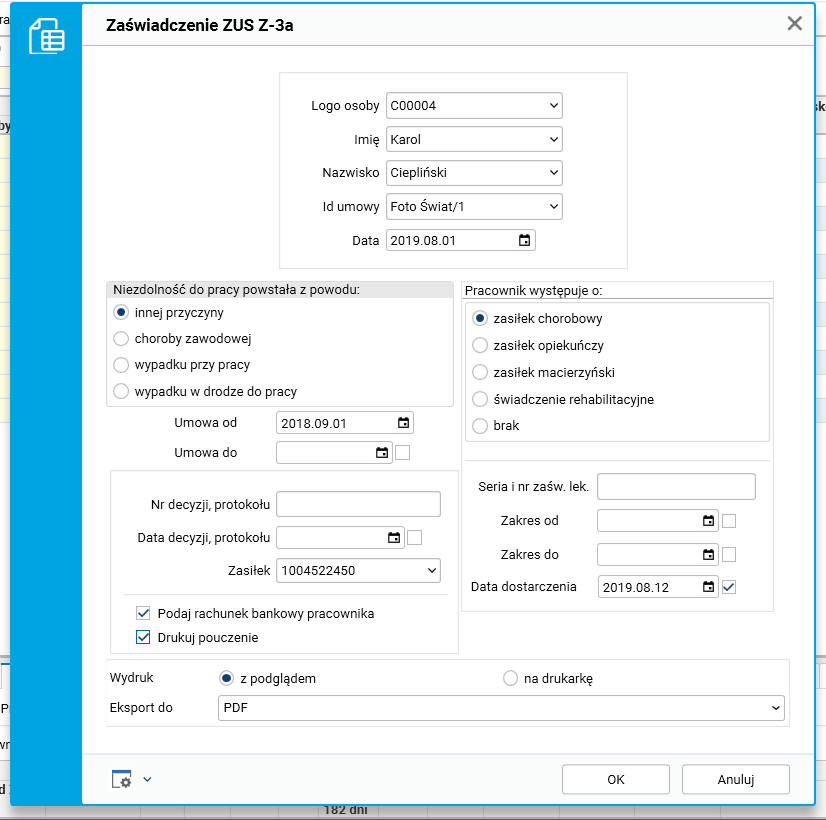The width and height of the screenshot is (826, 820).
Task: Select 'brak' radio option
Action: [480, 426]
